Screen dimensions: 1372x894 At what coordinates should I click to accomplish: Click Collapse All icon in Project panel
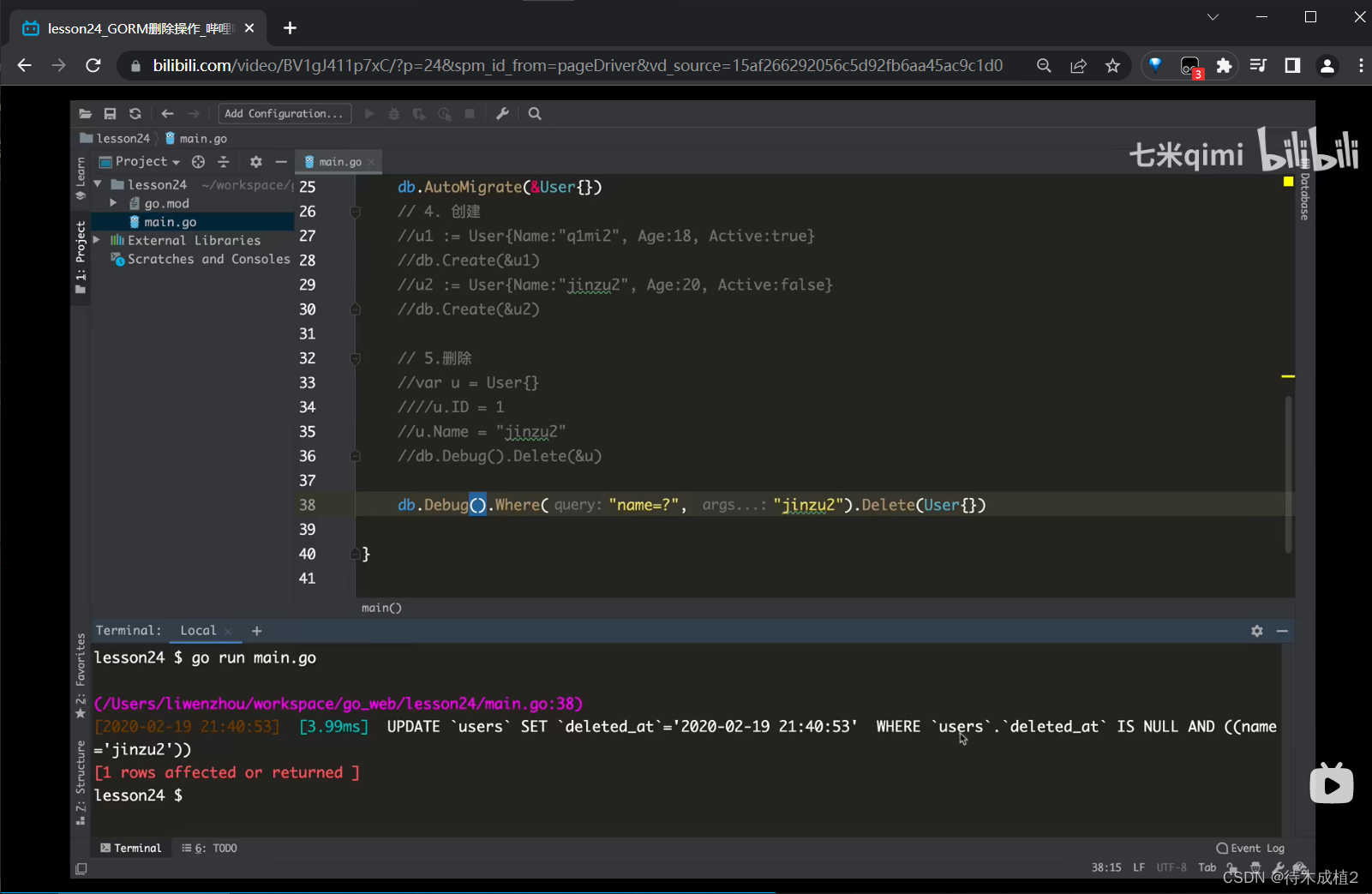coord(224,161)
